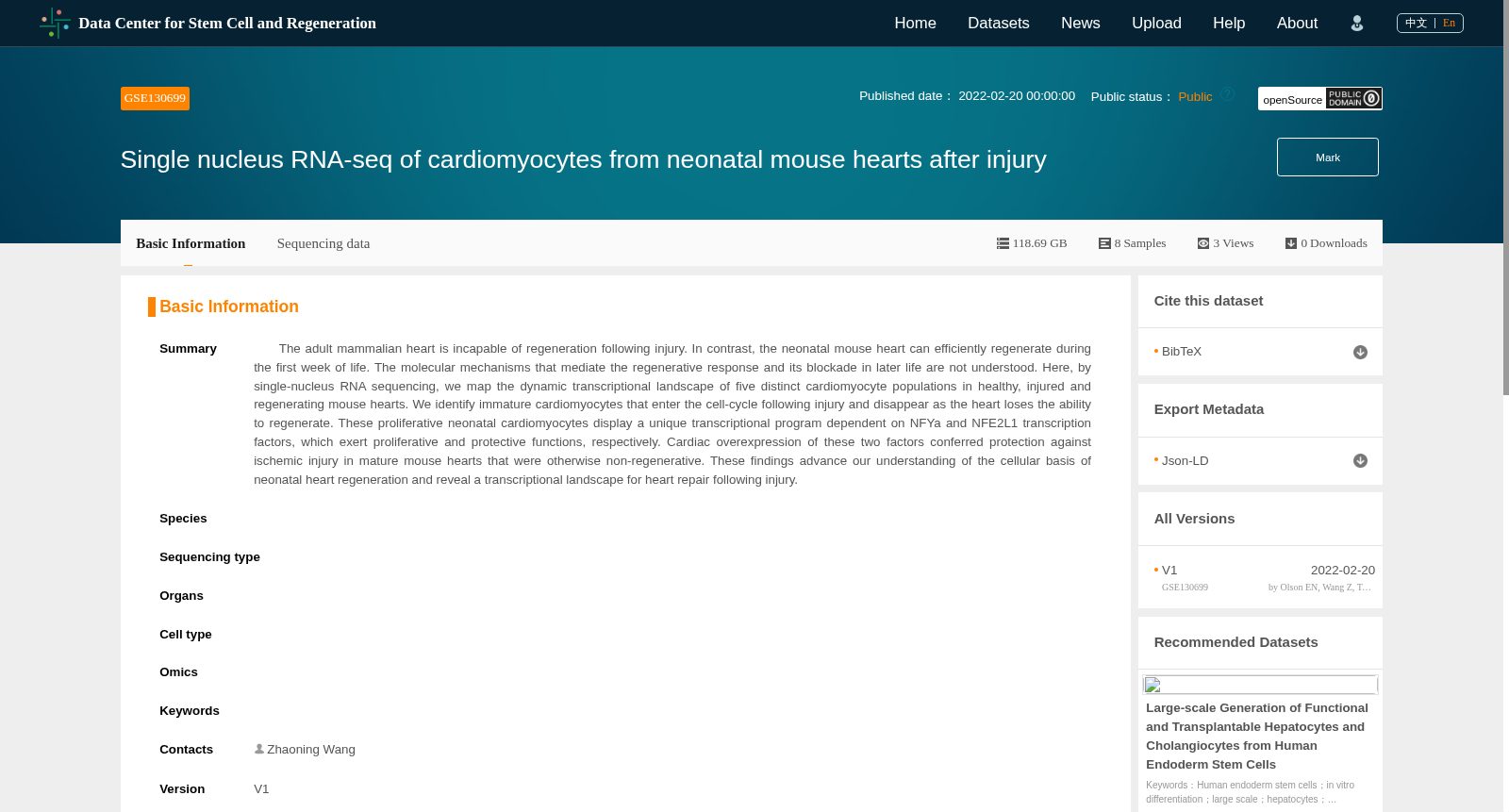Click the public status help icon
Image resolution: width=1509 pixels, height=812 pixels.
click(x=1228, y=94)
